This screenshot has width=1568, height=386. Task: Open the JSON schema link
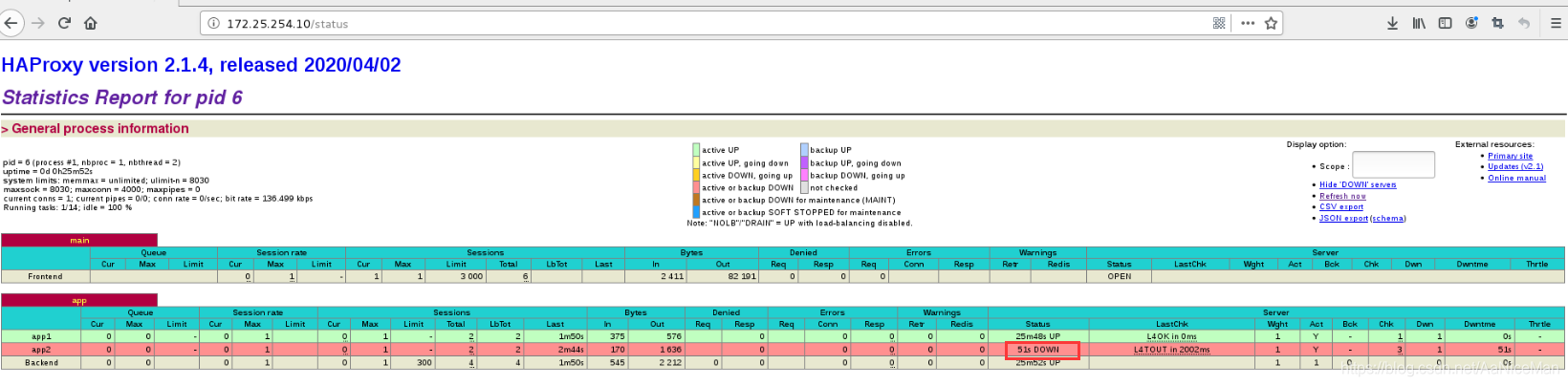(x=1387, y=218)
